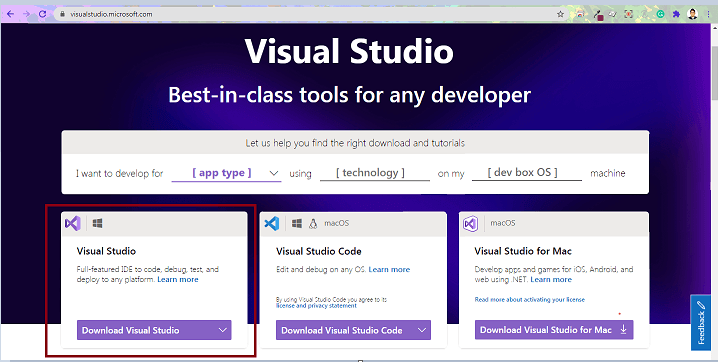Click the large 'Visual Studio' page title

(x=349, y=51)
